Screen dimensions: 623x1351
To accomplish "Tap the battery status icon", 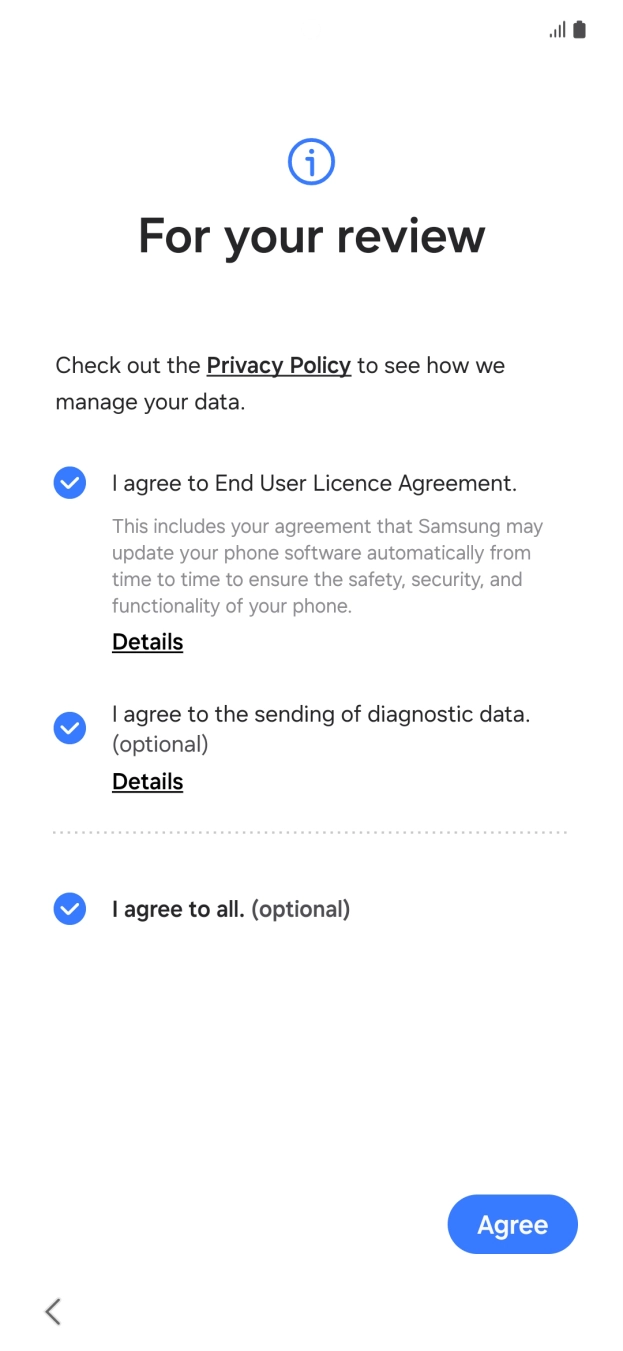I will click(x=580, y=30).
